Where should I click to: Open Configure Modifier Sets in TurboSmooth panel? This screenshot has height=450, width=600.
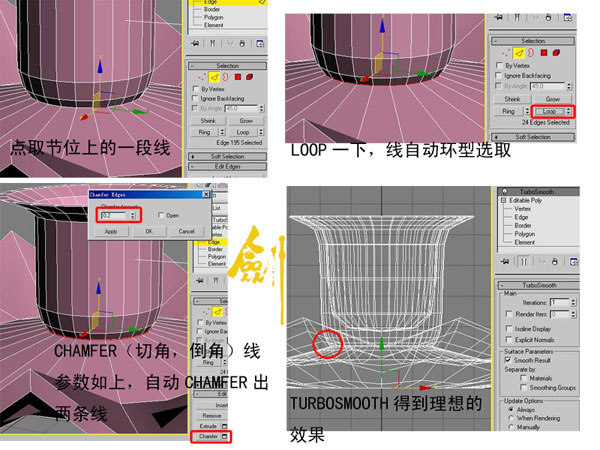pos(574,262)
